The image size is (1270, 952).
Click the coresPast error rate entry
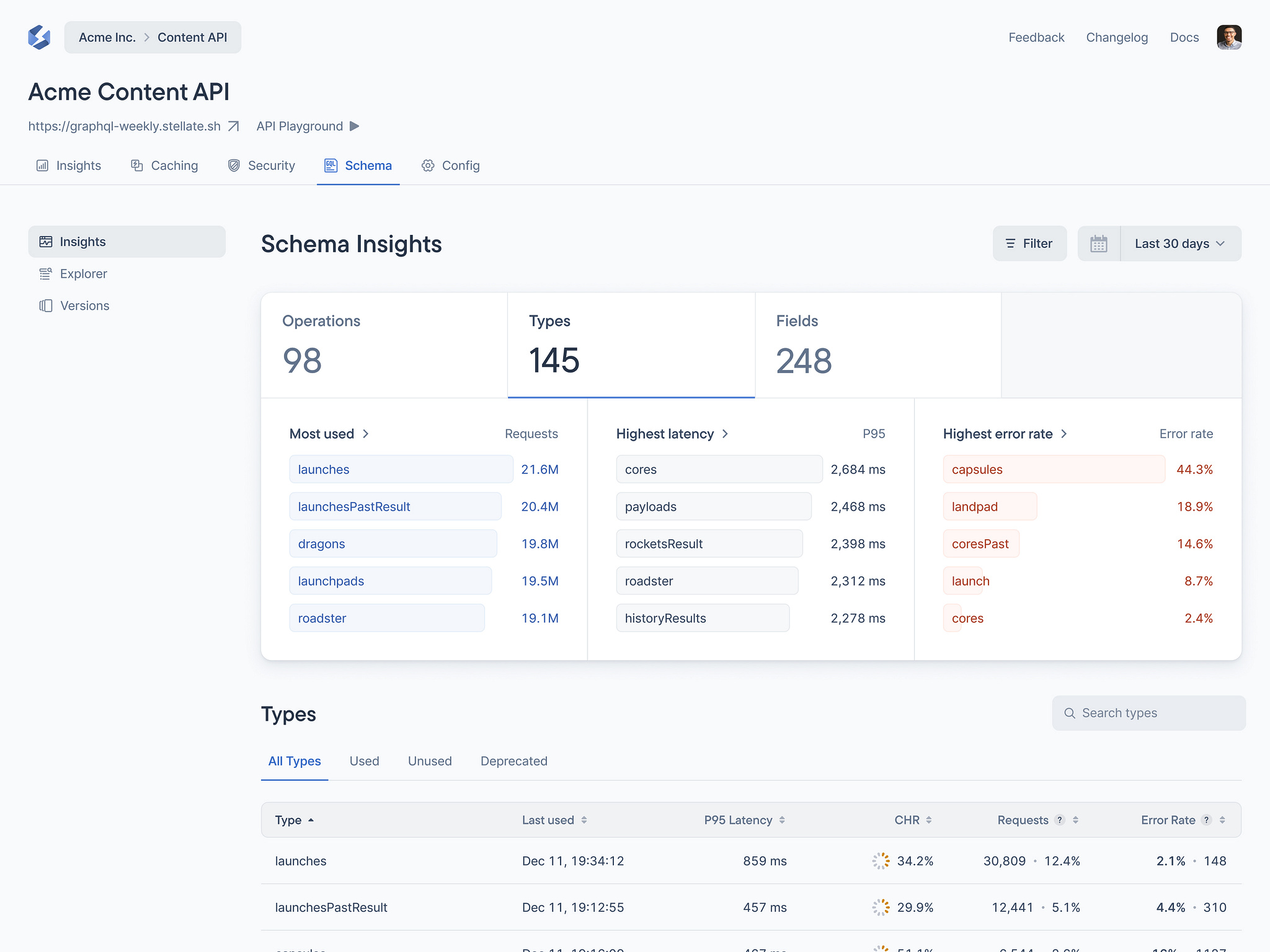tap(981, 544)
